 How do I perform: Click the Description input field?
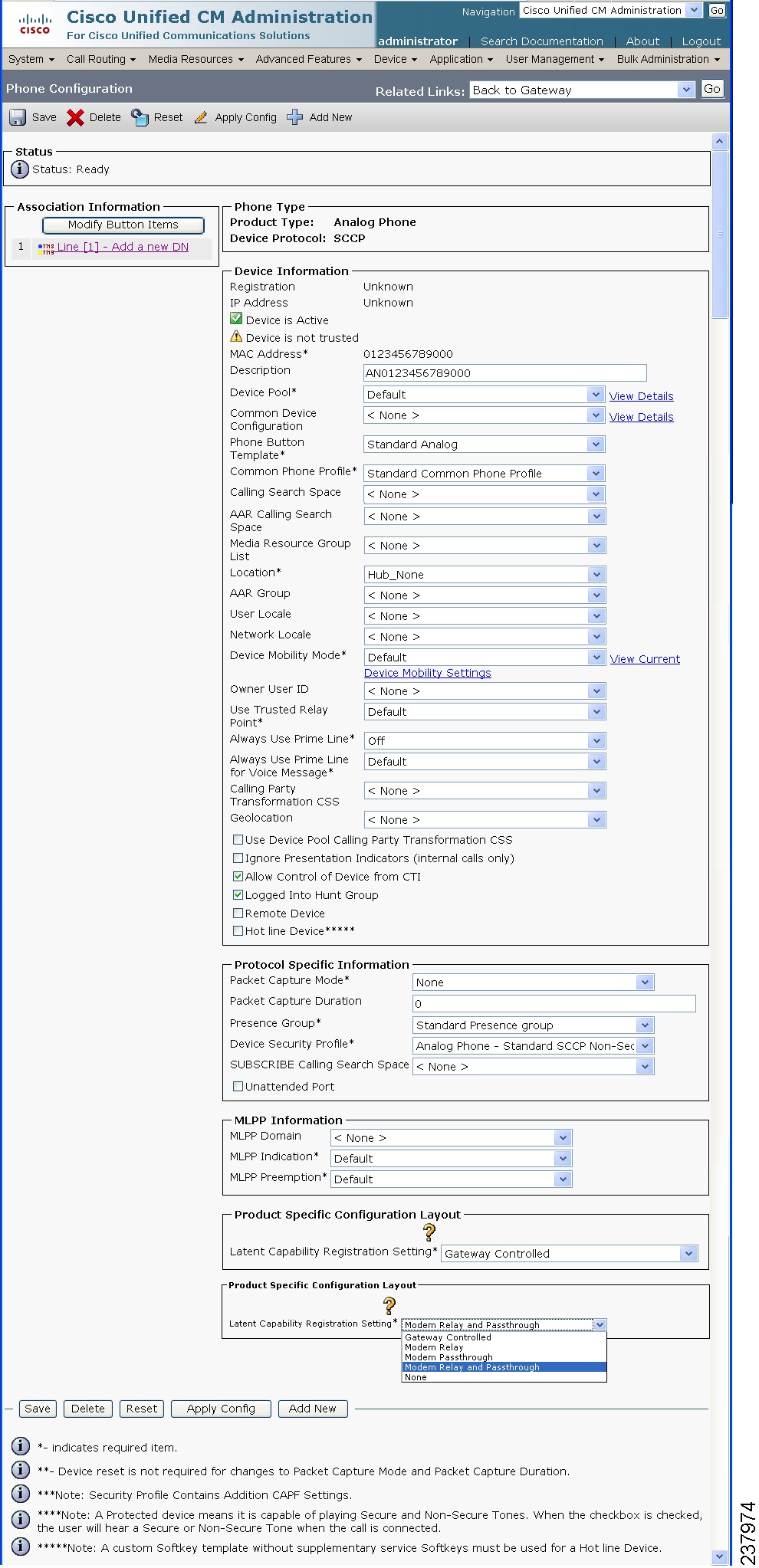coord(505,373)
